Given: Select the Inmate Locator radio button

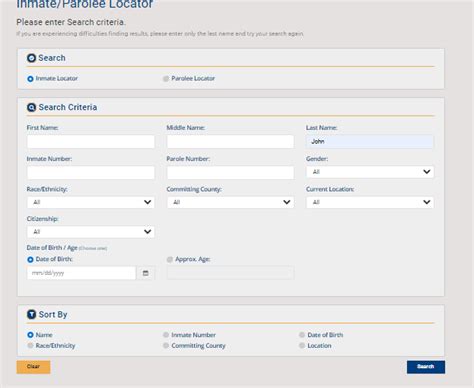Looking at the screenshot, I should coord(30,79).
